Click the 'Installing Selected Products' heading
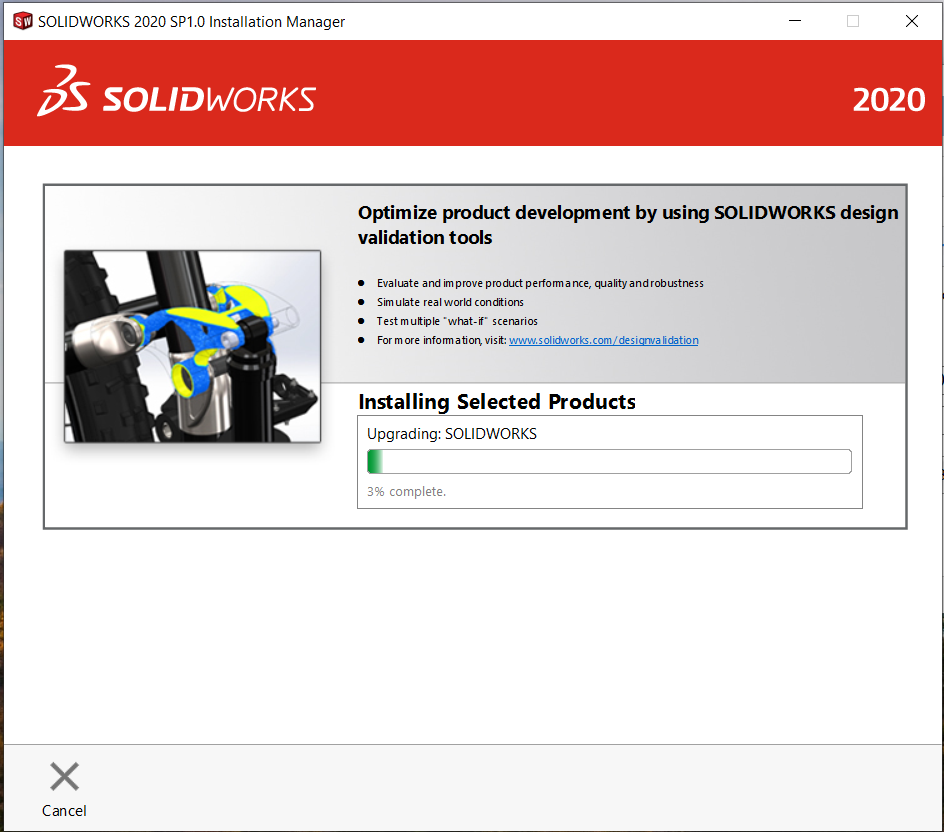The image size is (944, 832). click(497, 402)
